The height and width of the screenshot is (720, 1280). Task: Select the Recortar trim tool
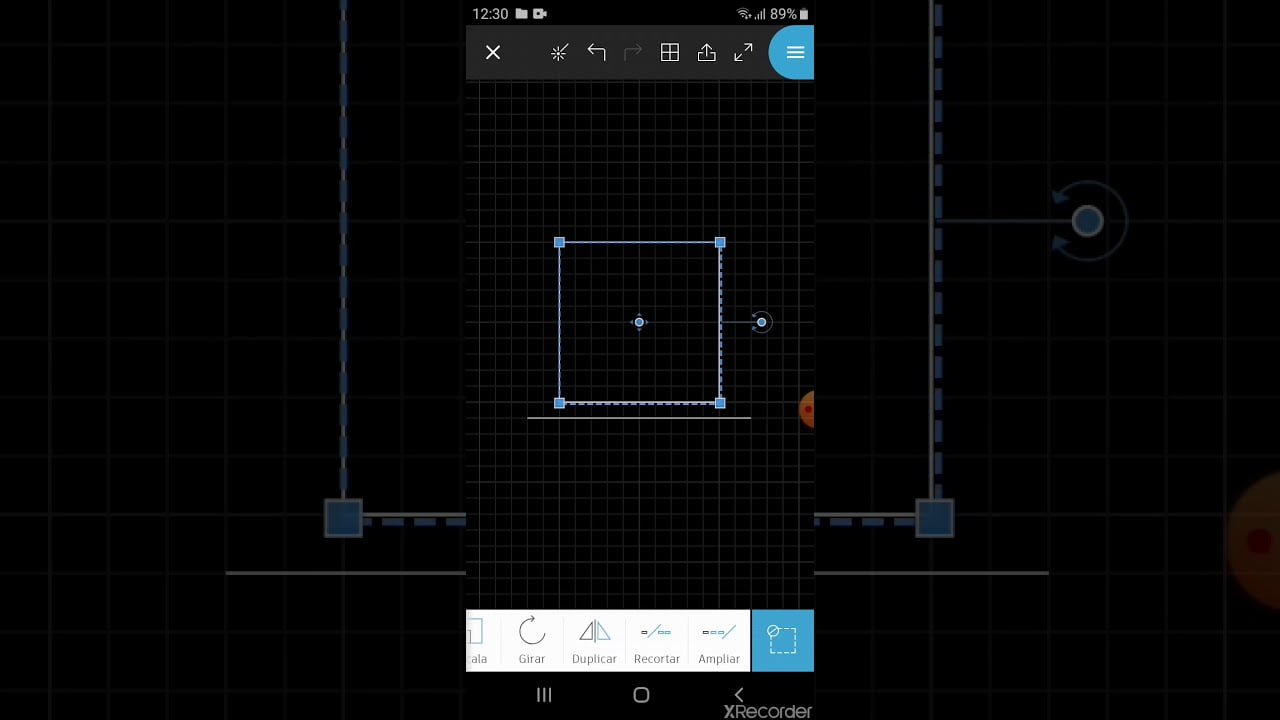click(x=657, y=641)
